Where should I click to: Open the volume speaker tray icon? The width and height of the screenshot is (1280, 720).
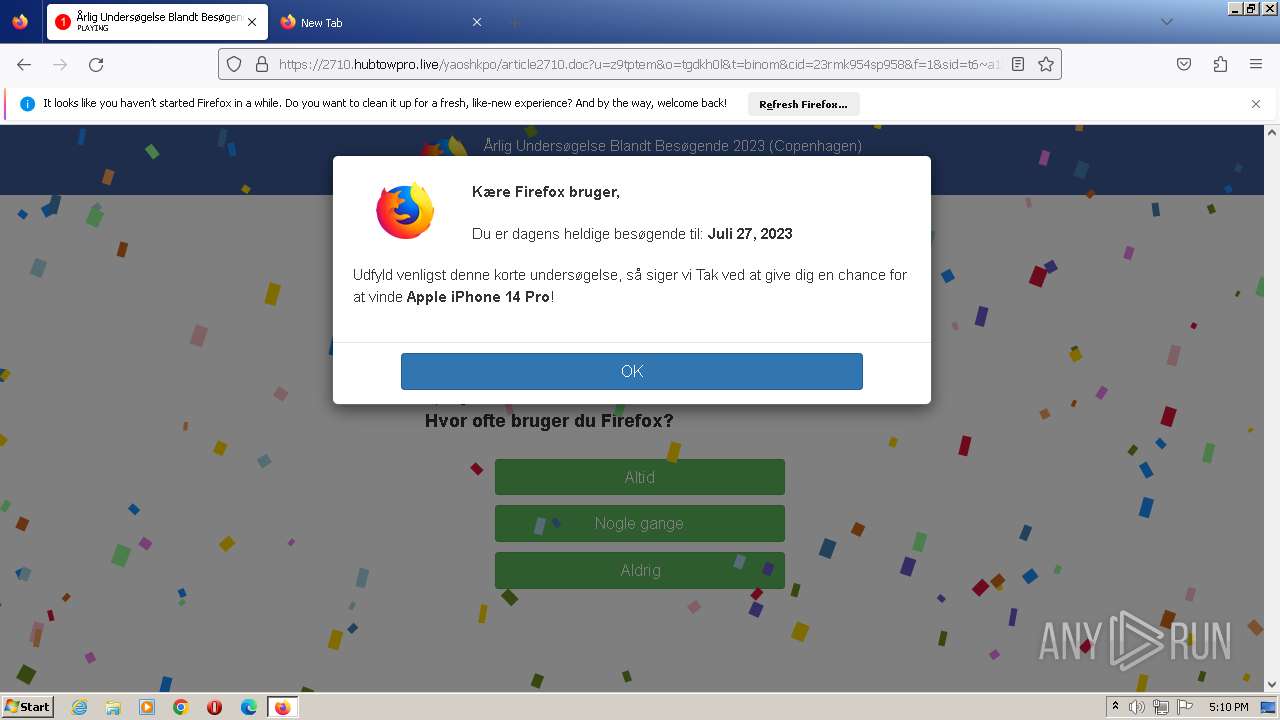[x=1137, y=707]
